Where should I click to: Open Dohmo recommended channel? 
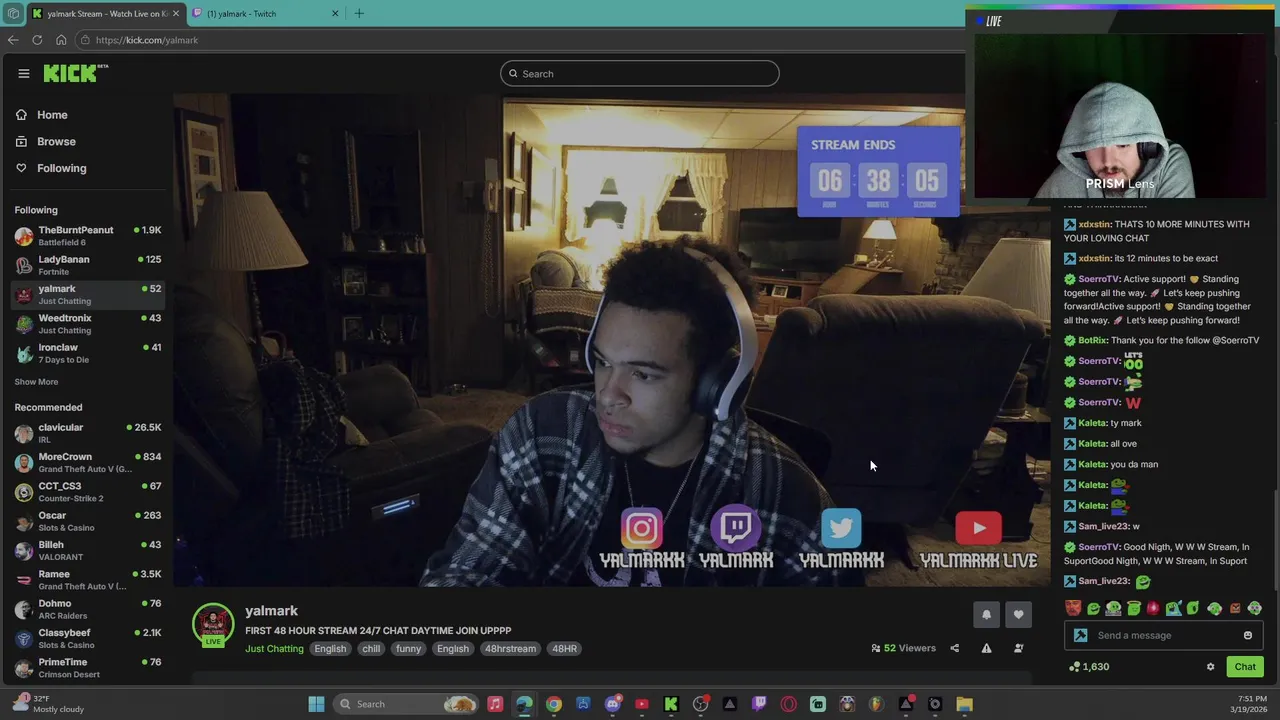pyautogui.click(x=88, y=609)
